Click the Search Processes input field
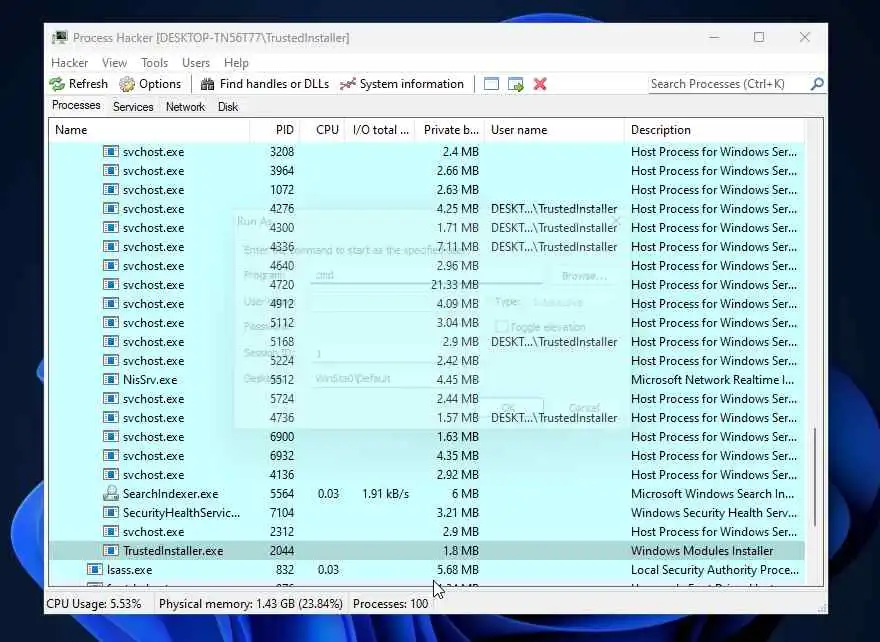This screenshot has width=880, height=642. pyautogui.click(x=728, y=84)
